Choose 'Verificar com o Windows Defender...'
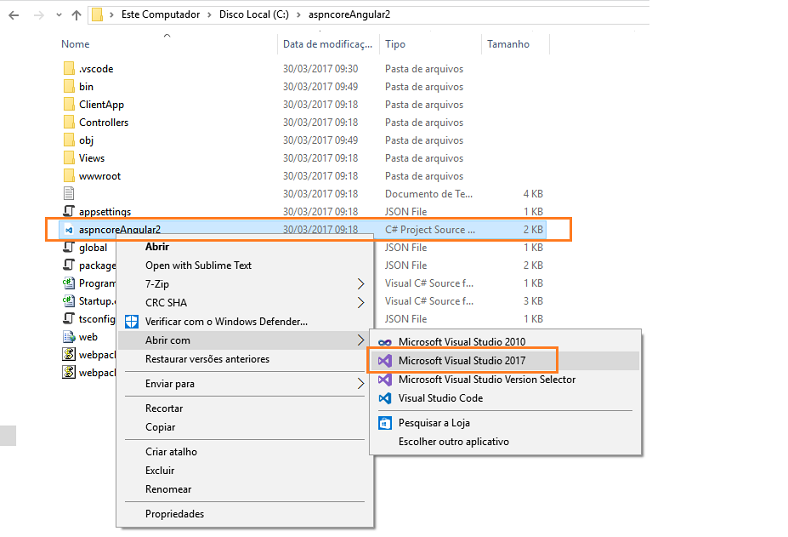 [x=245, y=321]
